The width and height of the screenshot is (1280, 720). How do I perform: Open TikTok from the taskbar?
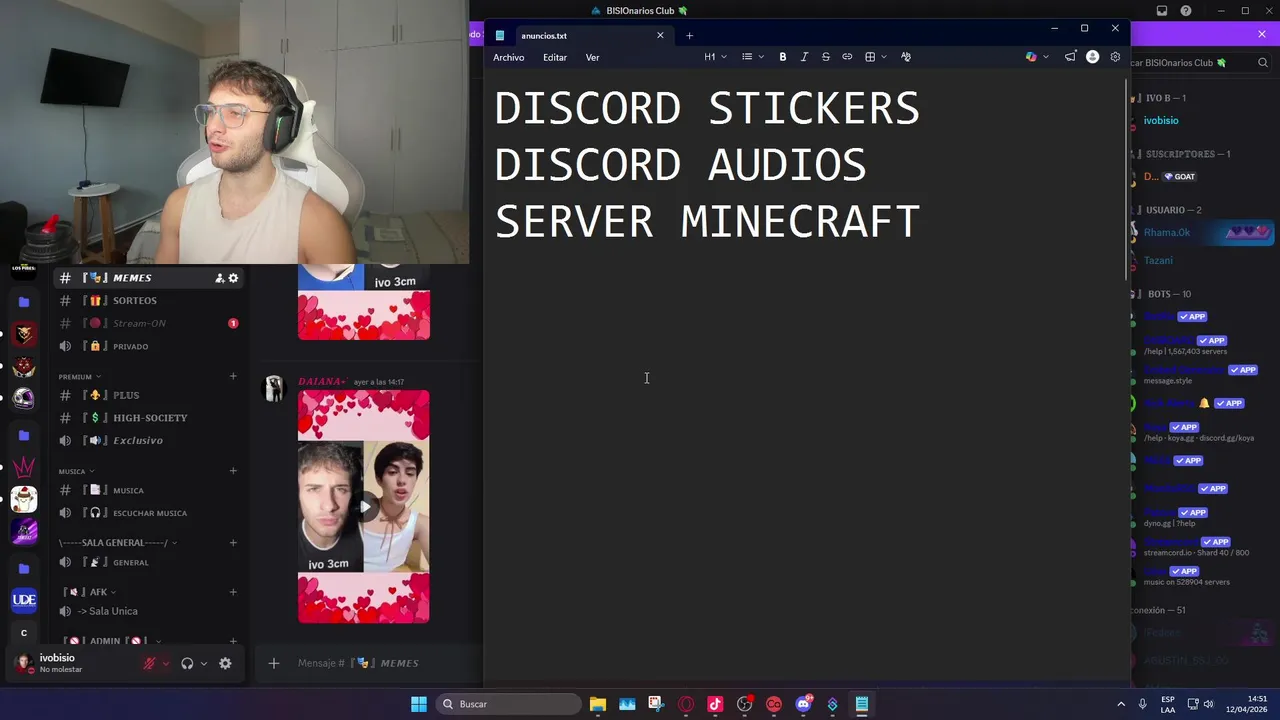[715, 704]
